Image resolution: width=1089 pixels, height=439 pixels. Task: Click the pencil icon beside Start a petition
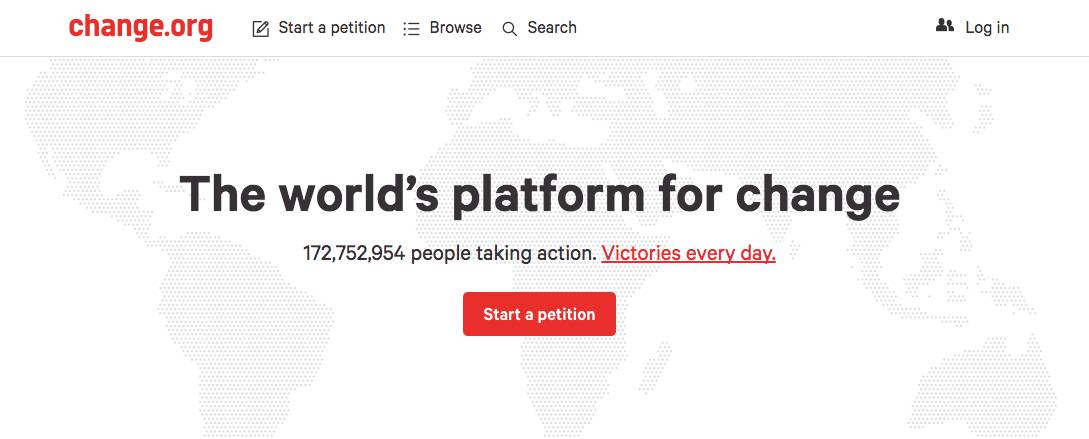tap(260, 28)
